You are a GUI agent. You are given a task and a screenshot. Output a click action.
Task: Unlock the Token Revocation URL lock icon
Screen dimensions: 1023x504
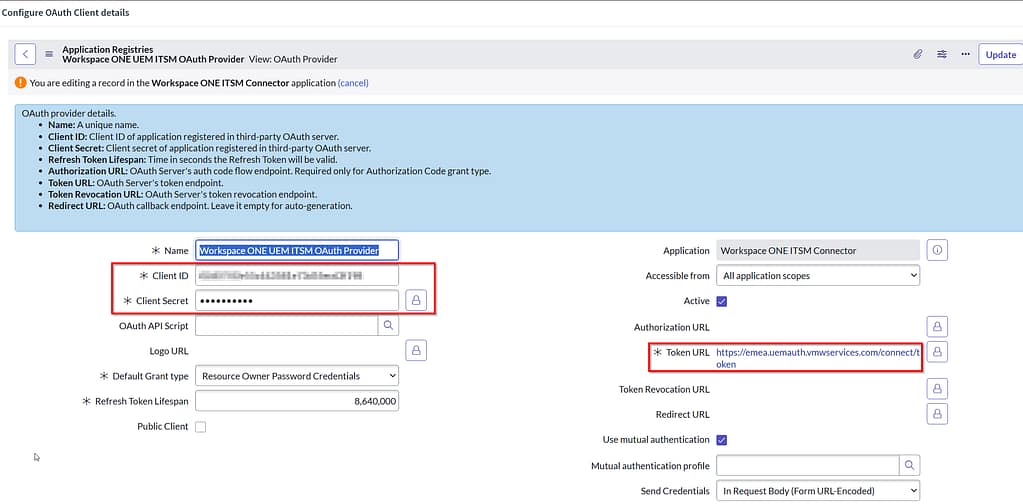938,389
